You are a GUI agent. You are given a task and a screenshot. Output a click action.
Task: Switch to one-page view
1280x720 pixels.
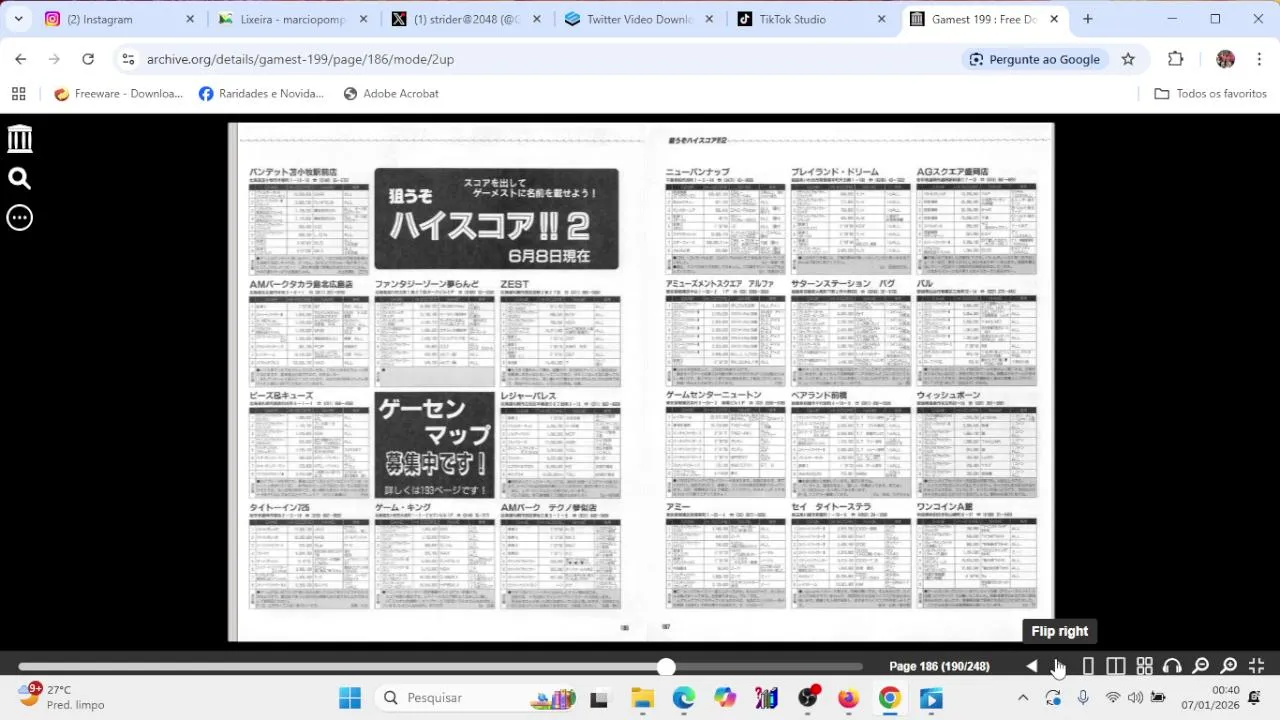click(1088, 666)
